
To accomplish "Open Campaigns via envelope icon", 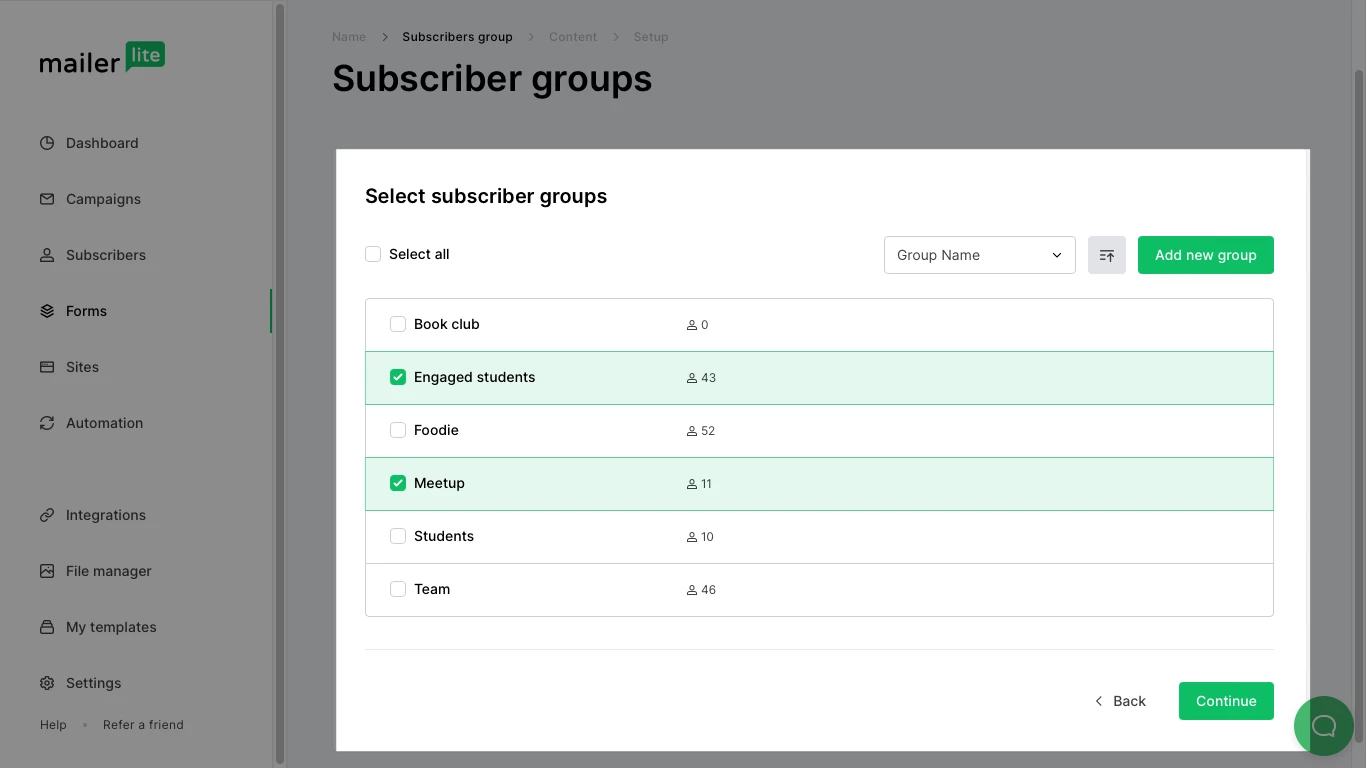I will 47,199.
